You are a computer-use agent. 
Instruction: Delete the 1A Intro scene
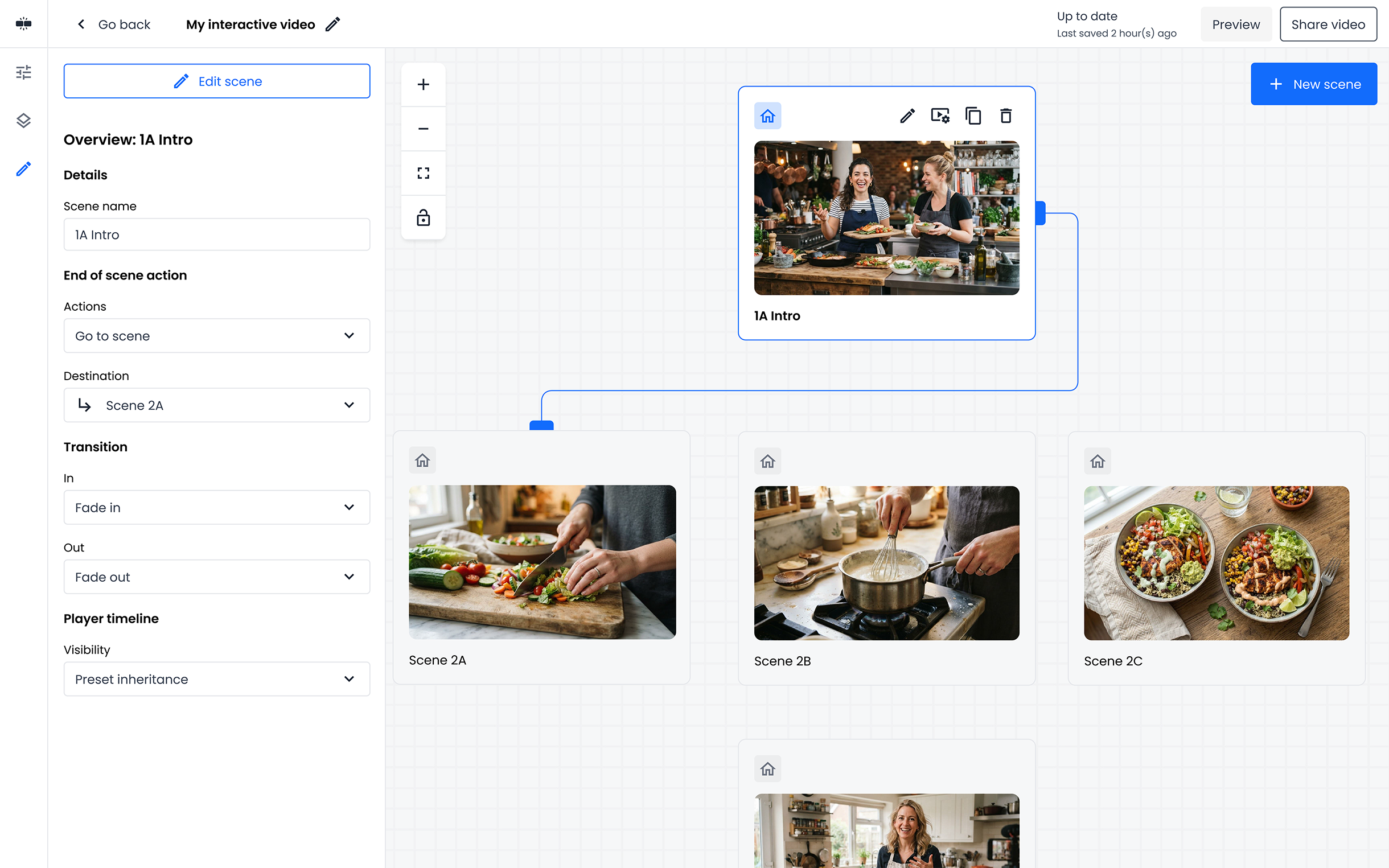tap(1005, 116)
